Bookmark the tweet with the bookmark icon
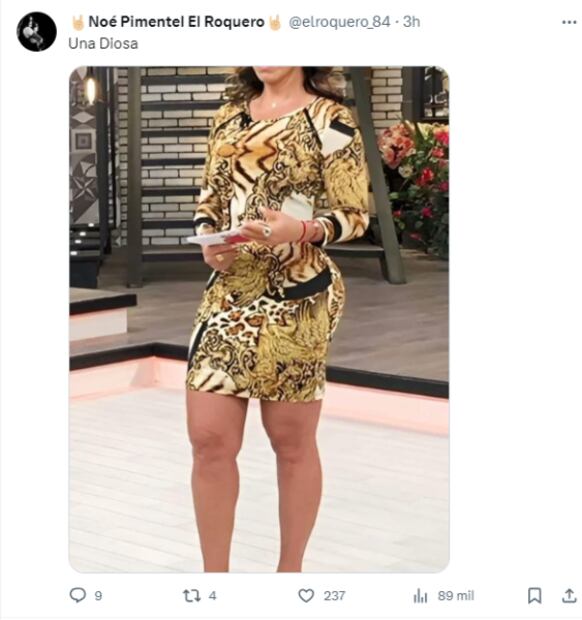 [535, 595]
